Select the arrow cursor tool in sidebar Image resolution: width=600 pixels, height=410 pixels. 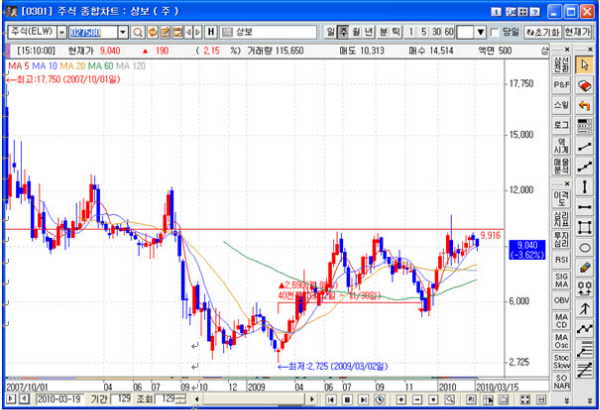tap(586, 66)
